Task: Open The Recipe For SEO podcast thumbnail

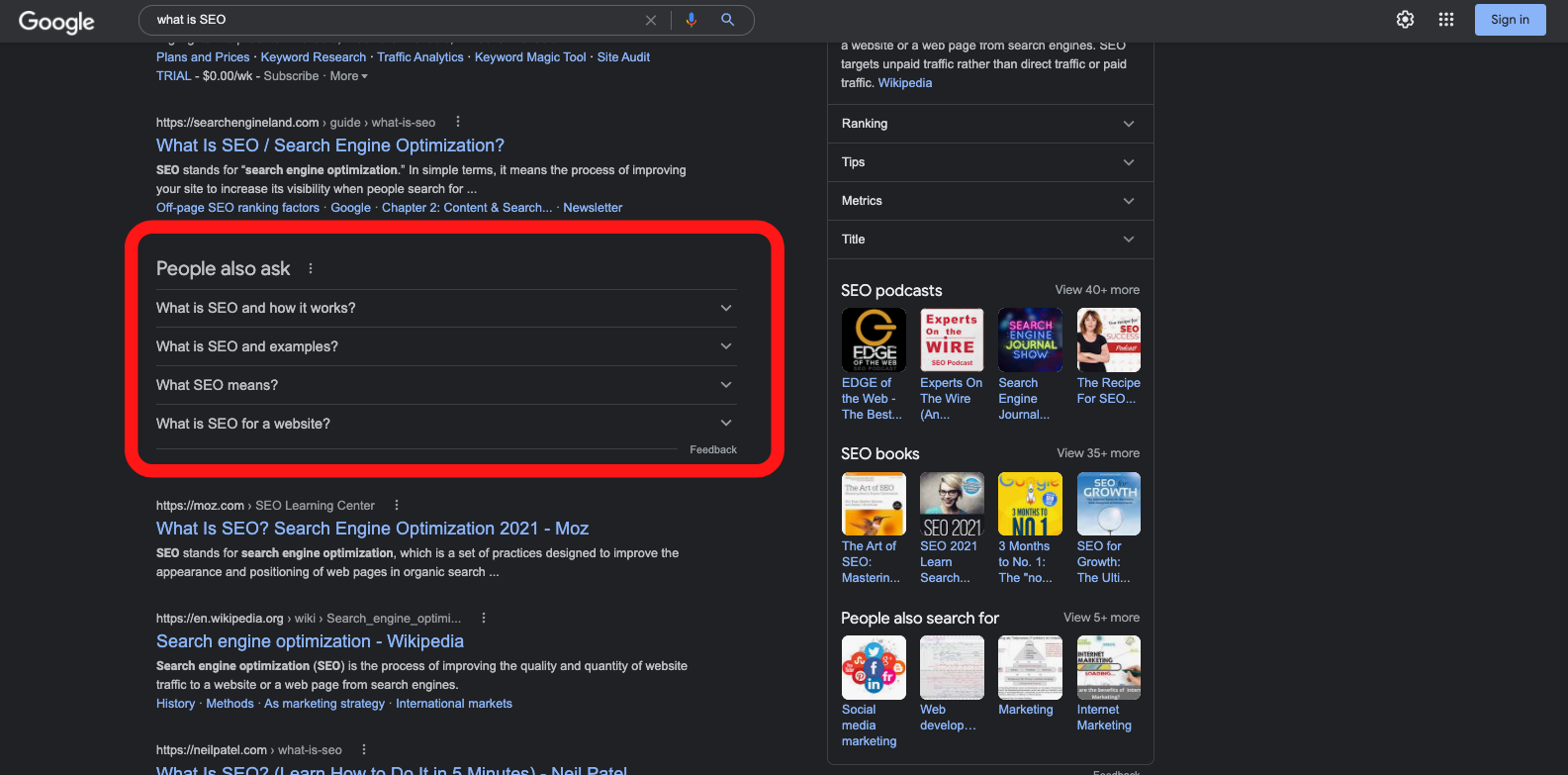Action: point(1109,339)
